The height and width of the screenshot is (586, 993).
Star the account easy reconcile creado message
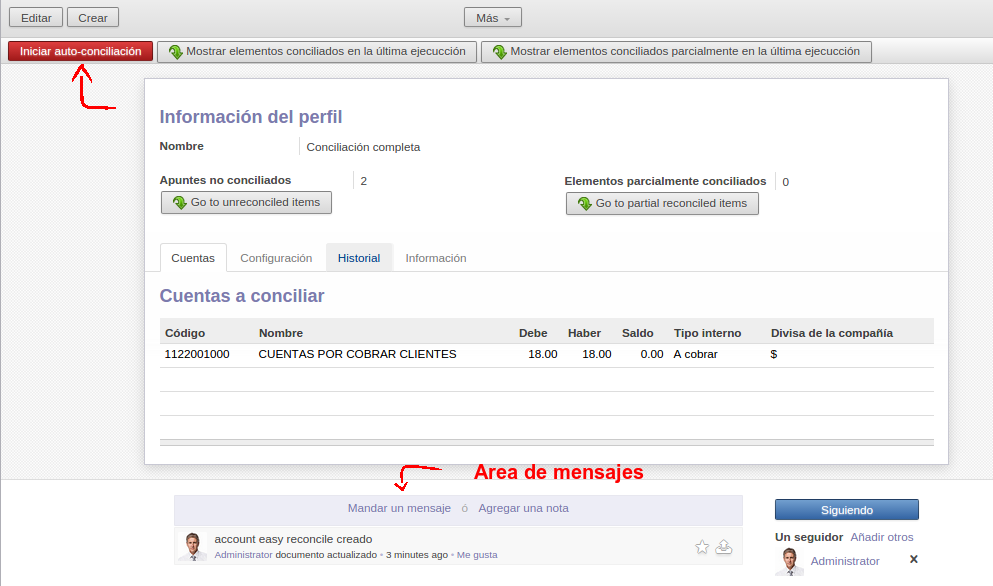click(x=702, y=547)
